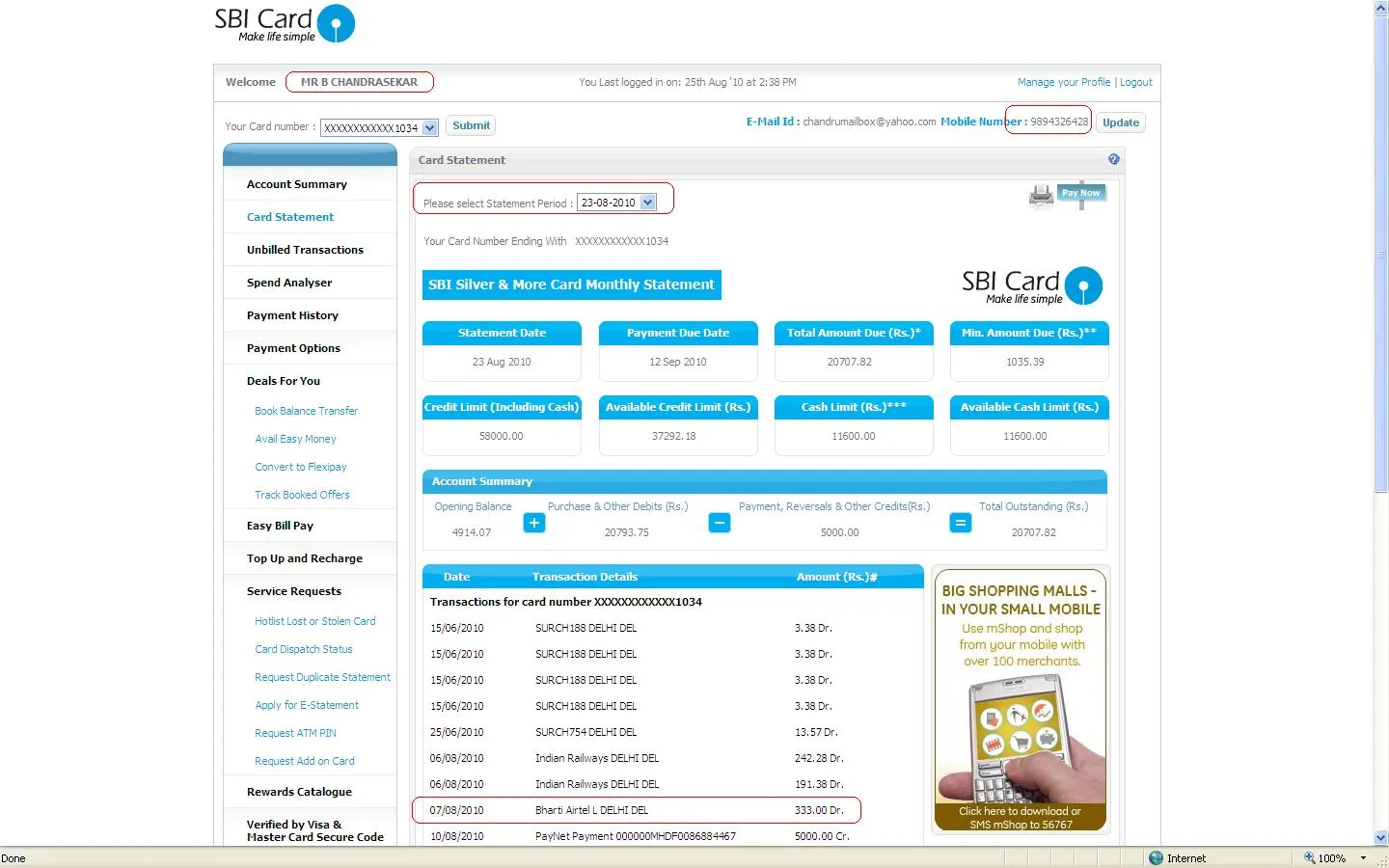Image resolution: width=1389 pixels, height=868 pixels.
Task: Open Account Summary in the sidebar
Action: coord(296,184)
